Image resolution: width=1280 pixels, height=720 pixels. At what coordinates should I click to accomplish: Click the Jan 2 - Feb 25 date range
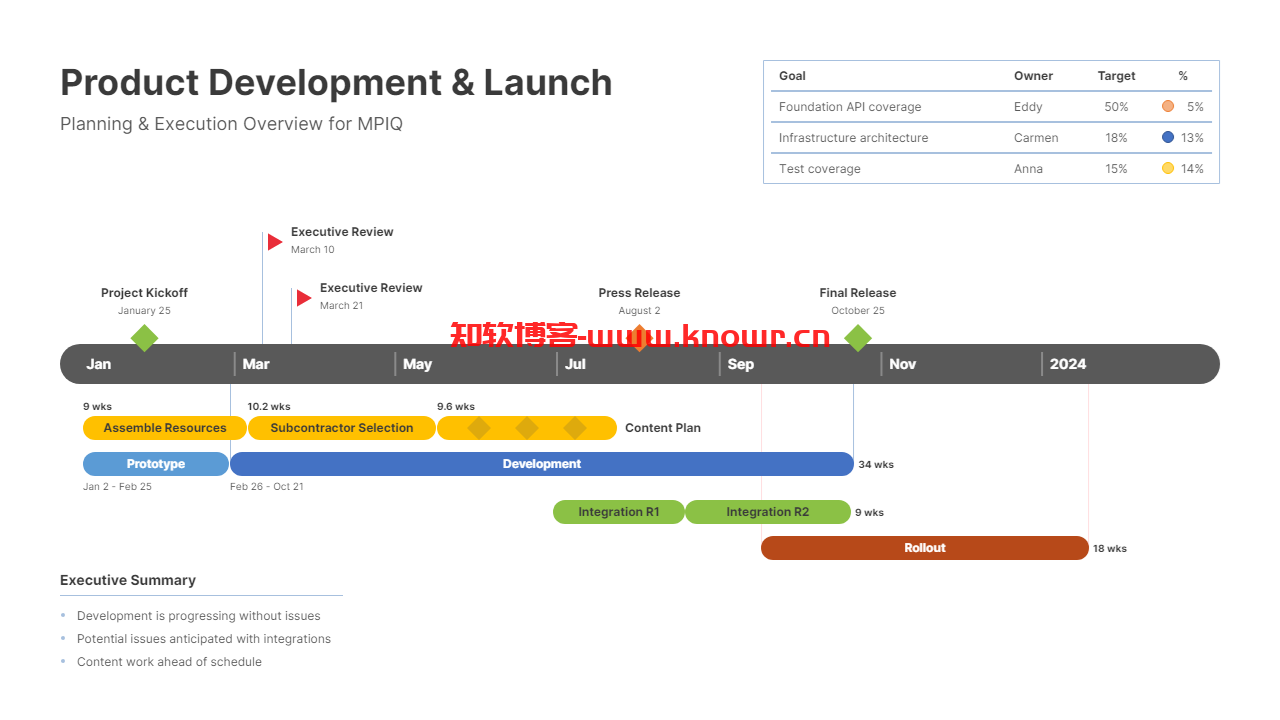click(x=118, y=487)
